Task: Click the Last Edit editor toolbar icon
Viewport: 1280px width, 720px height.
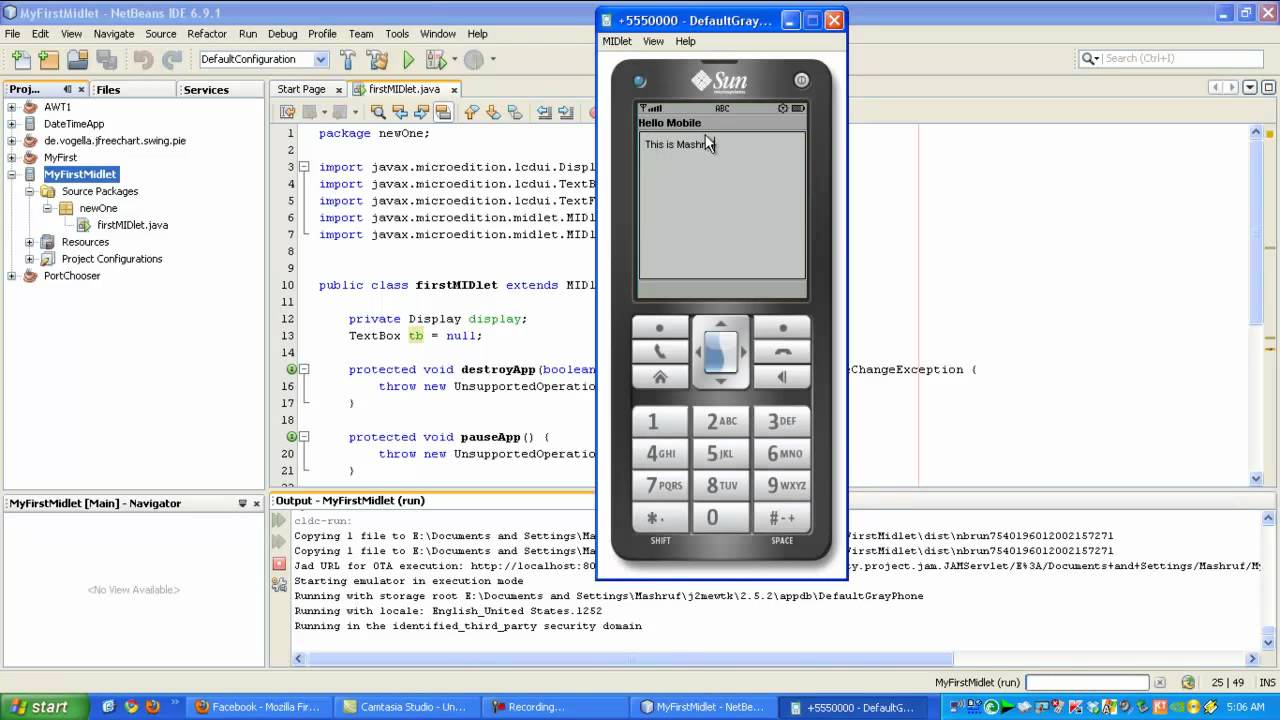Action: (x=288, y=112)
